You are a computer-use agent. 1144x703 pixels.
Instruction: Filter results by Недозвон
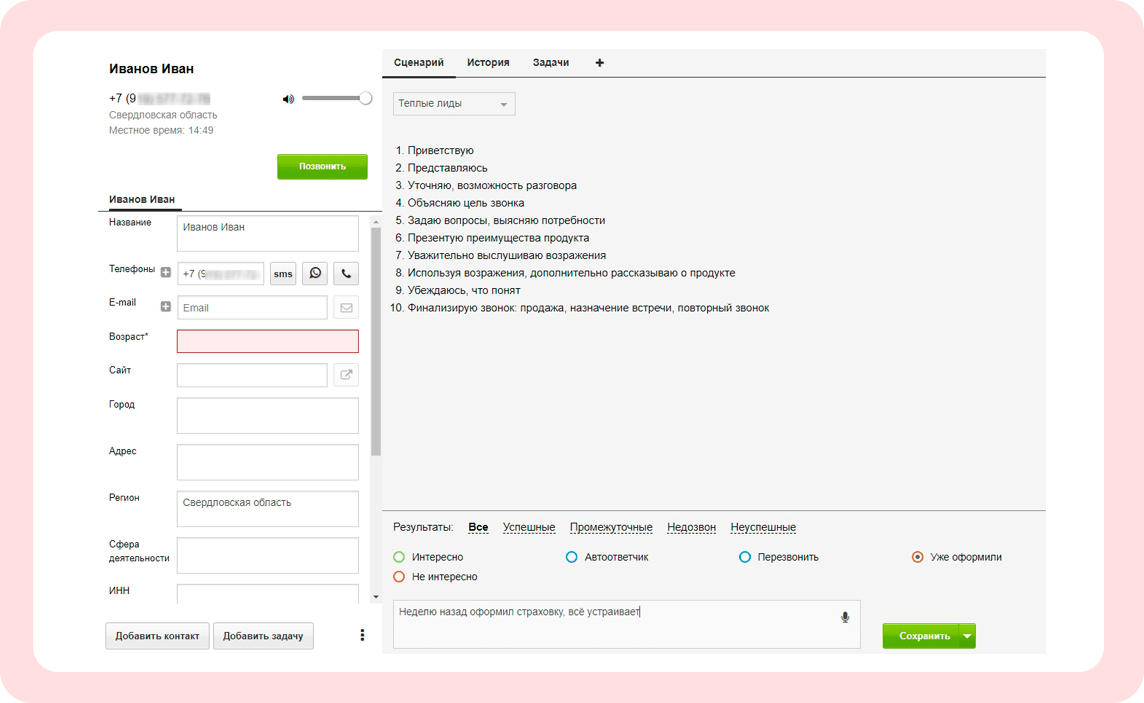(x=692, y=527)
